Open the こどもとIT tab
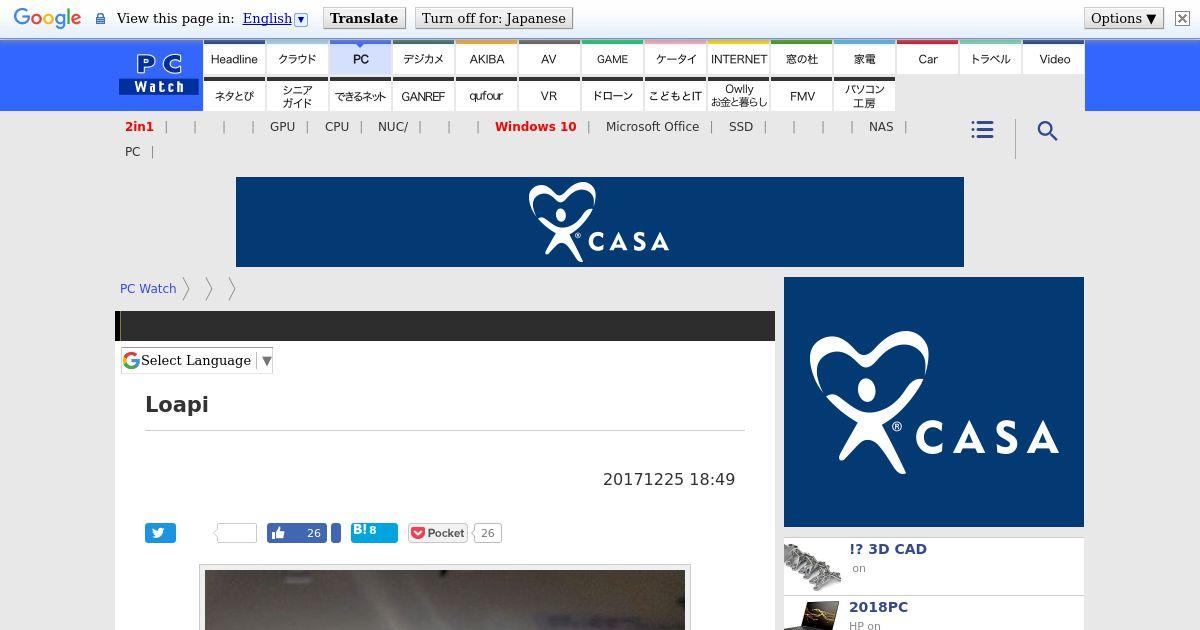The image size is (1200, 630). click(x=675, y=95)
